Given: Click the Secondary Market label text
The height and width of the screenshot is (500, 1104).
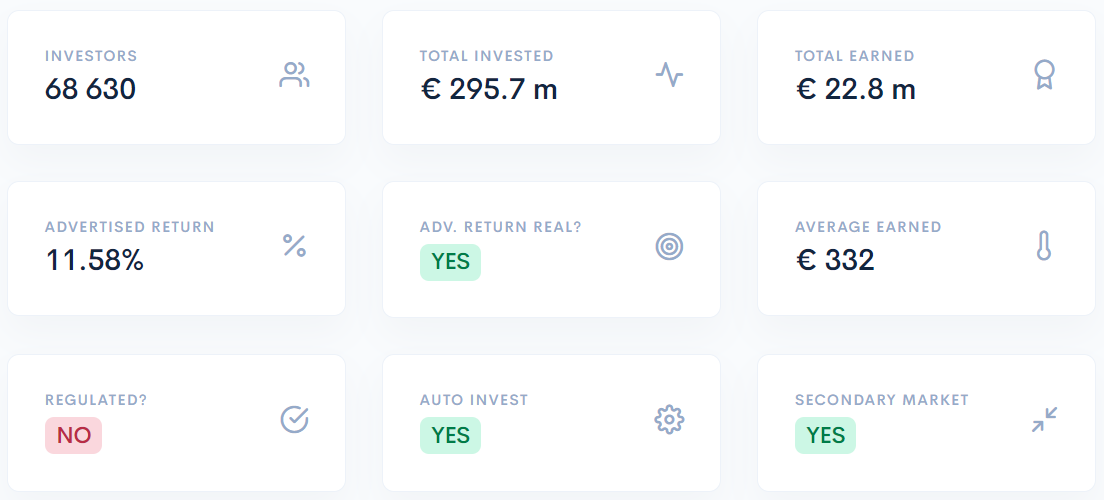Looking at the screenshot, I should point(882,400).
